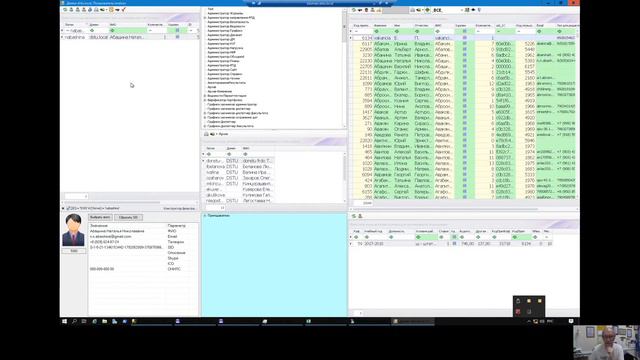
Task: Open taskbar Search
Action: pyautogui.click(x=74, y=322)
